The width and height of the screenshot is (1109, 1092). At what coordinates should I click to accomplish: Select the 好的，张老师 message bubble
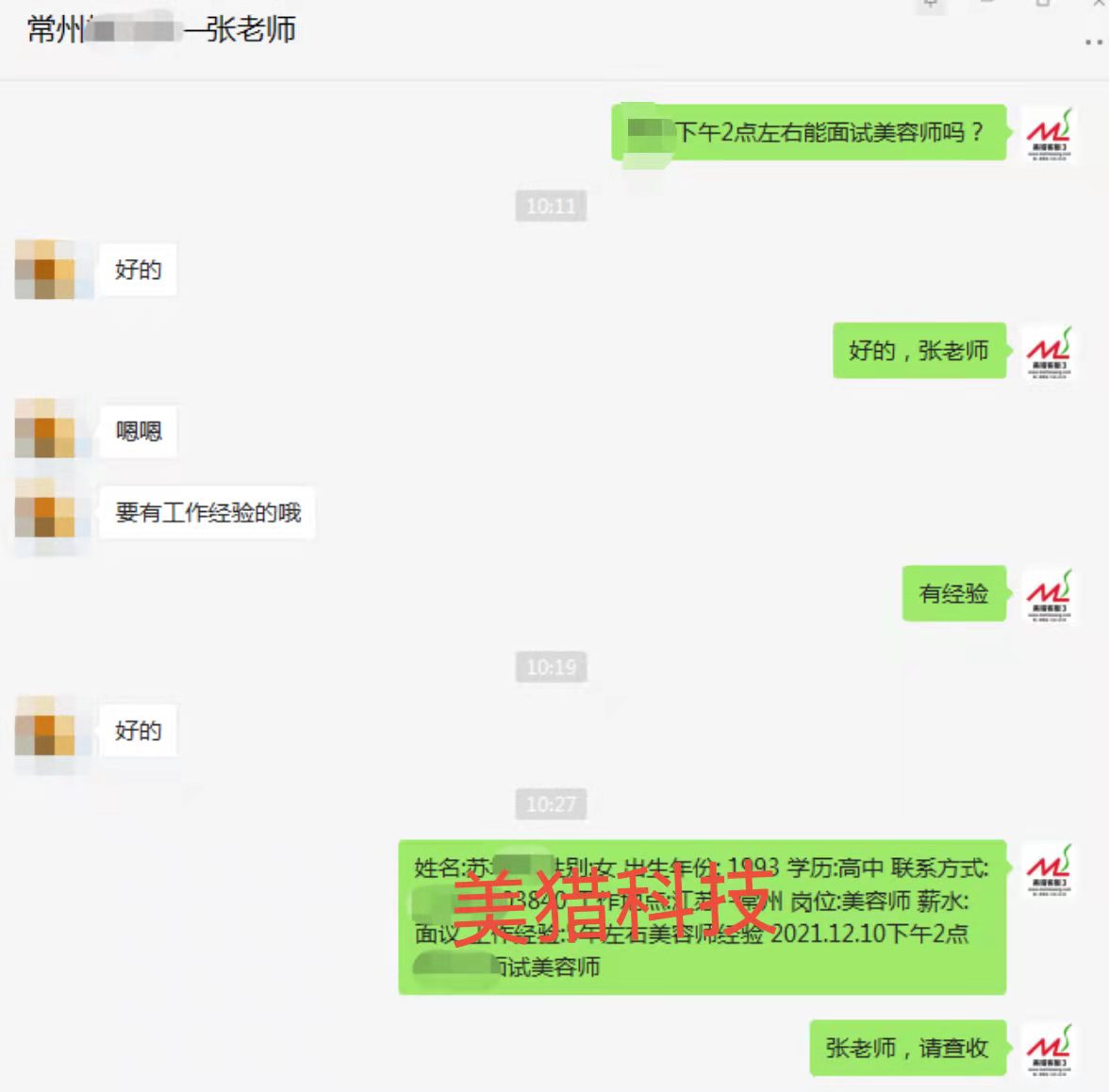coord(919,350)
